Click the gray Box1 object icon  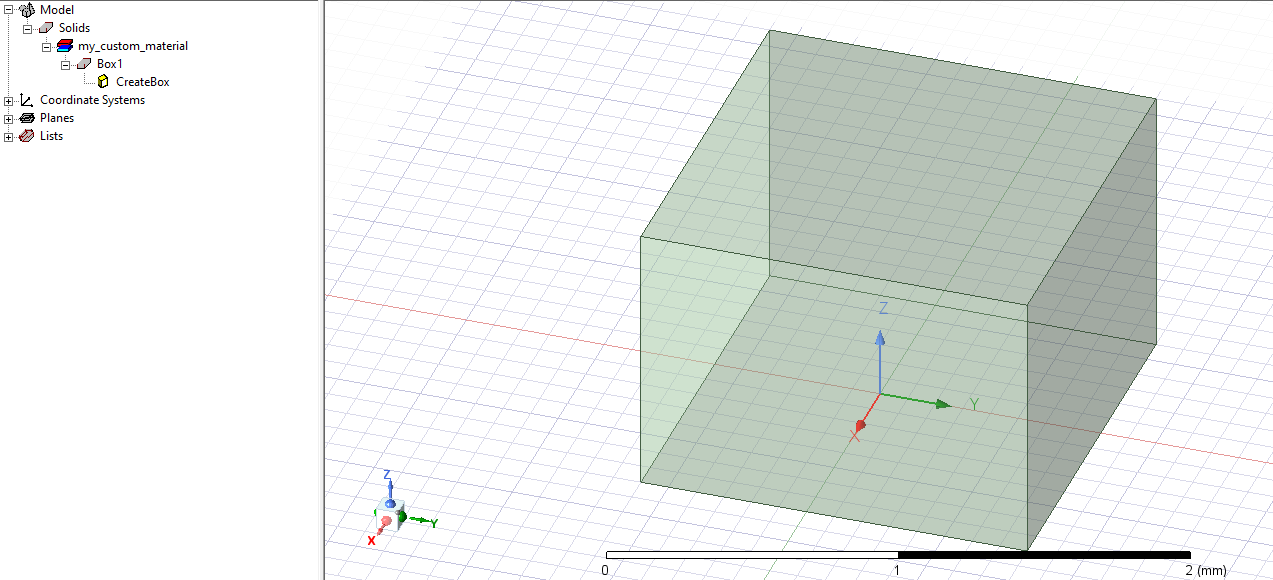coord(84,64)
